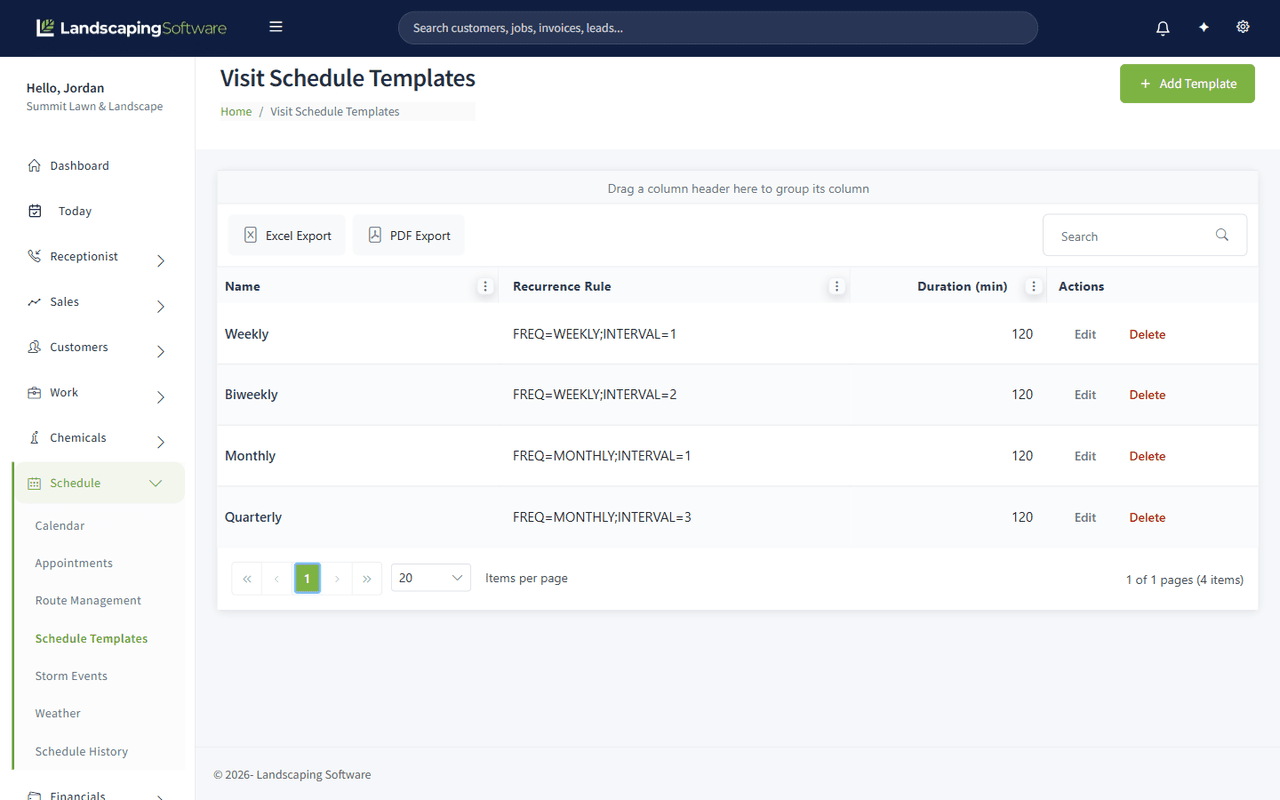Screen dimensions: 1280x800
Task: Click the Landscaping Software logo
Action: click(131, 28)
